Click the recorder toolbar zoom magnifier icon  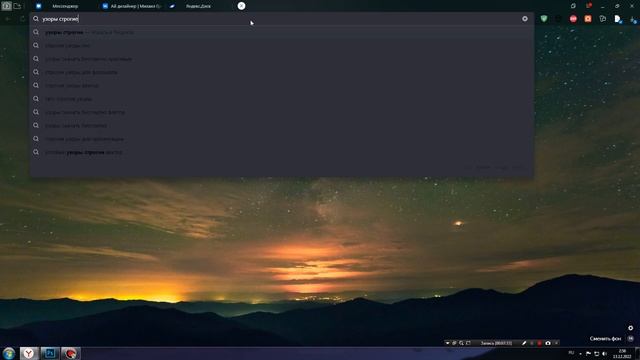(x=461, y=343)
